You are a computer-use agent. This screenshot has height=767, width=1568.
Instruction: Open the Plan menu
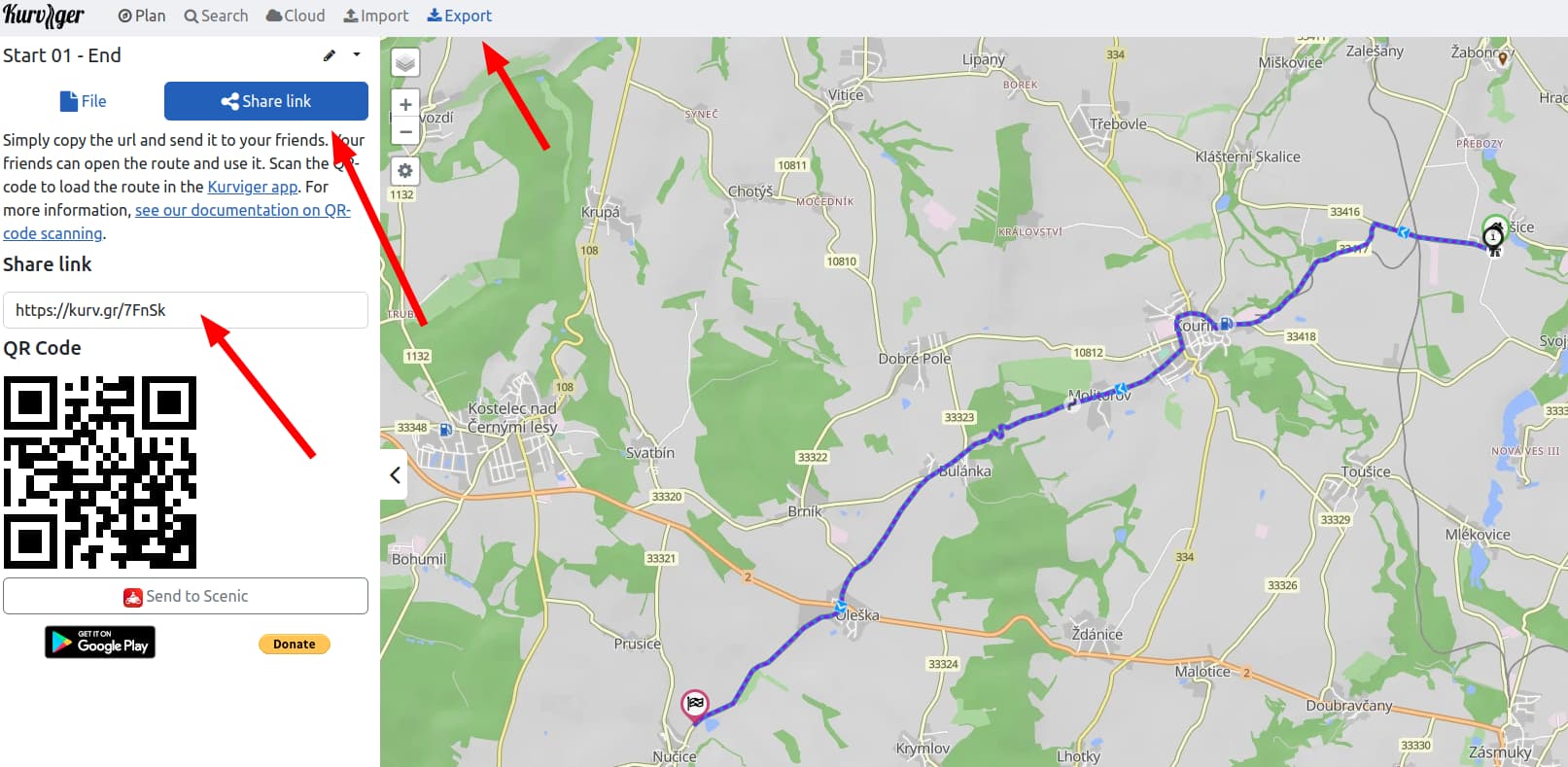click(x=142, y=16)
